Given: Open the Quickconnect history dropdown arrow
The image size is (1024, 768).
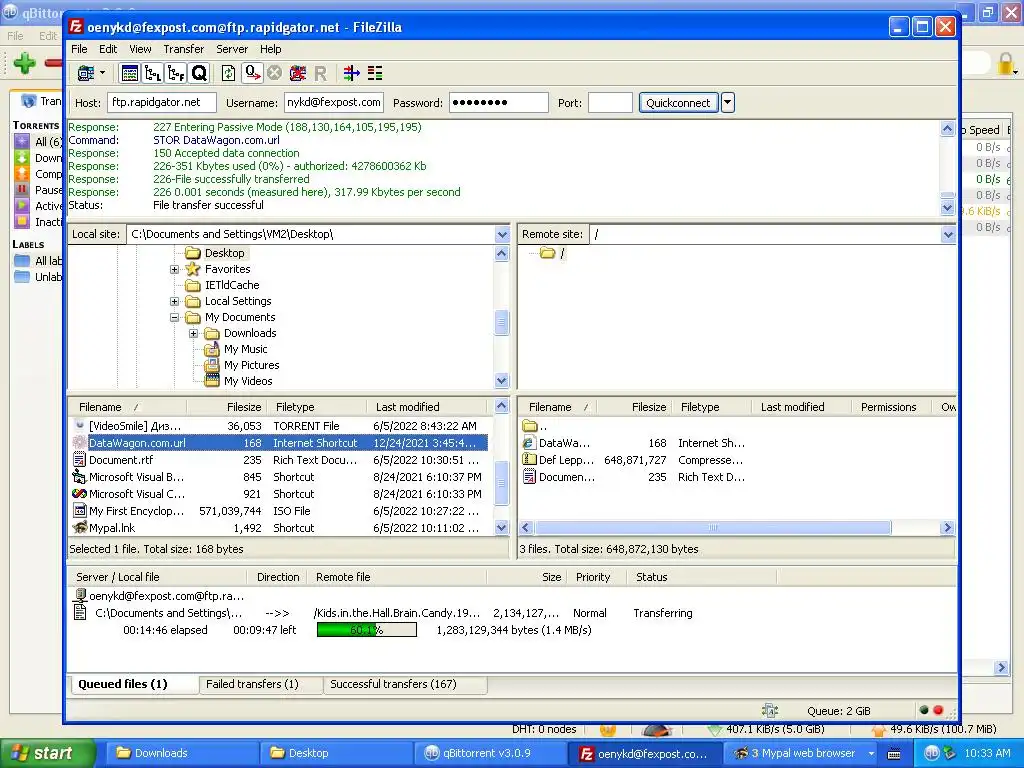Looking at the screenshot, I should tap(728, 103).
